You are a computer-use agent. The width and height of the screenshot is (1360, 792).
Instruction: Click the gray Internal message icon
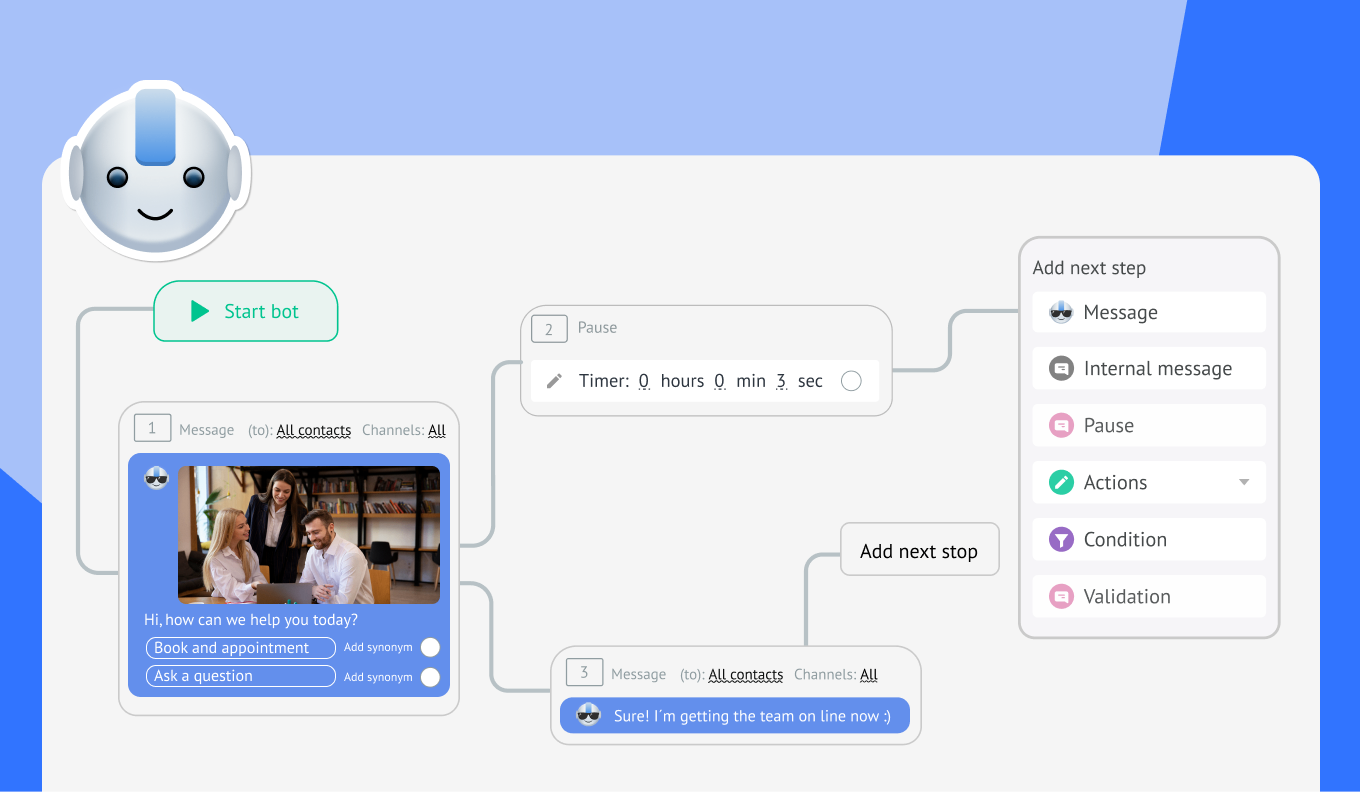(1061, 369)
